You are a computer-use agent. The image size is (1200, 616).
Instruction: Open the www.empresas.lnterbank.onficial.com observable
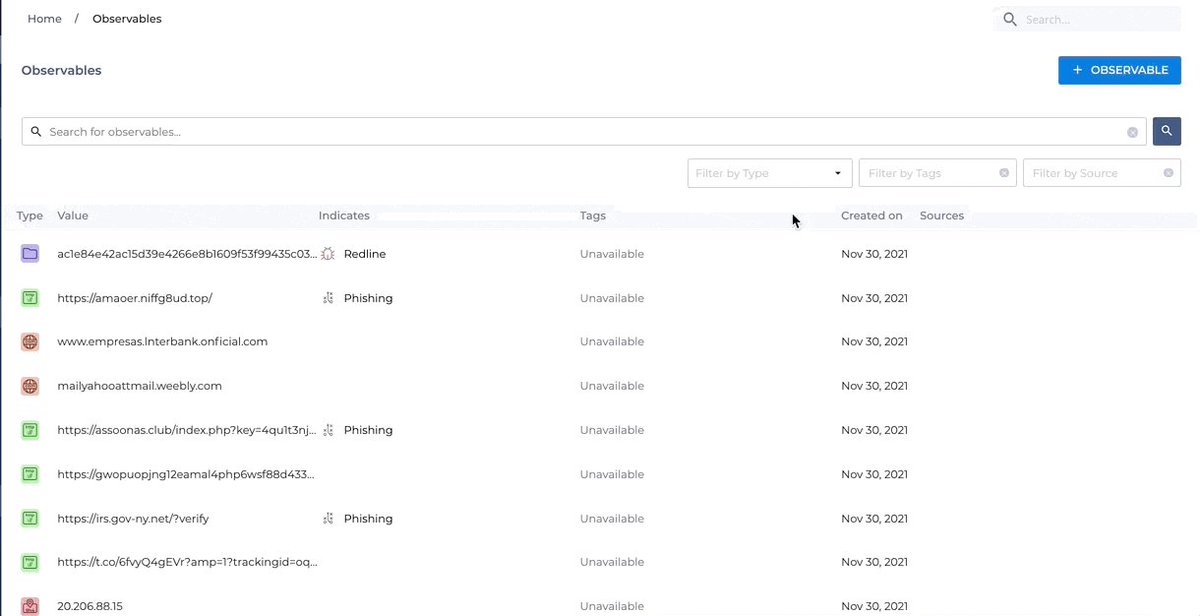(x=163, y=342)
